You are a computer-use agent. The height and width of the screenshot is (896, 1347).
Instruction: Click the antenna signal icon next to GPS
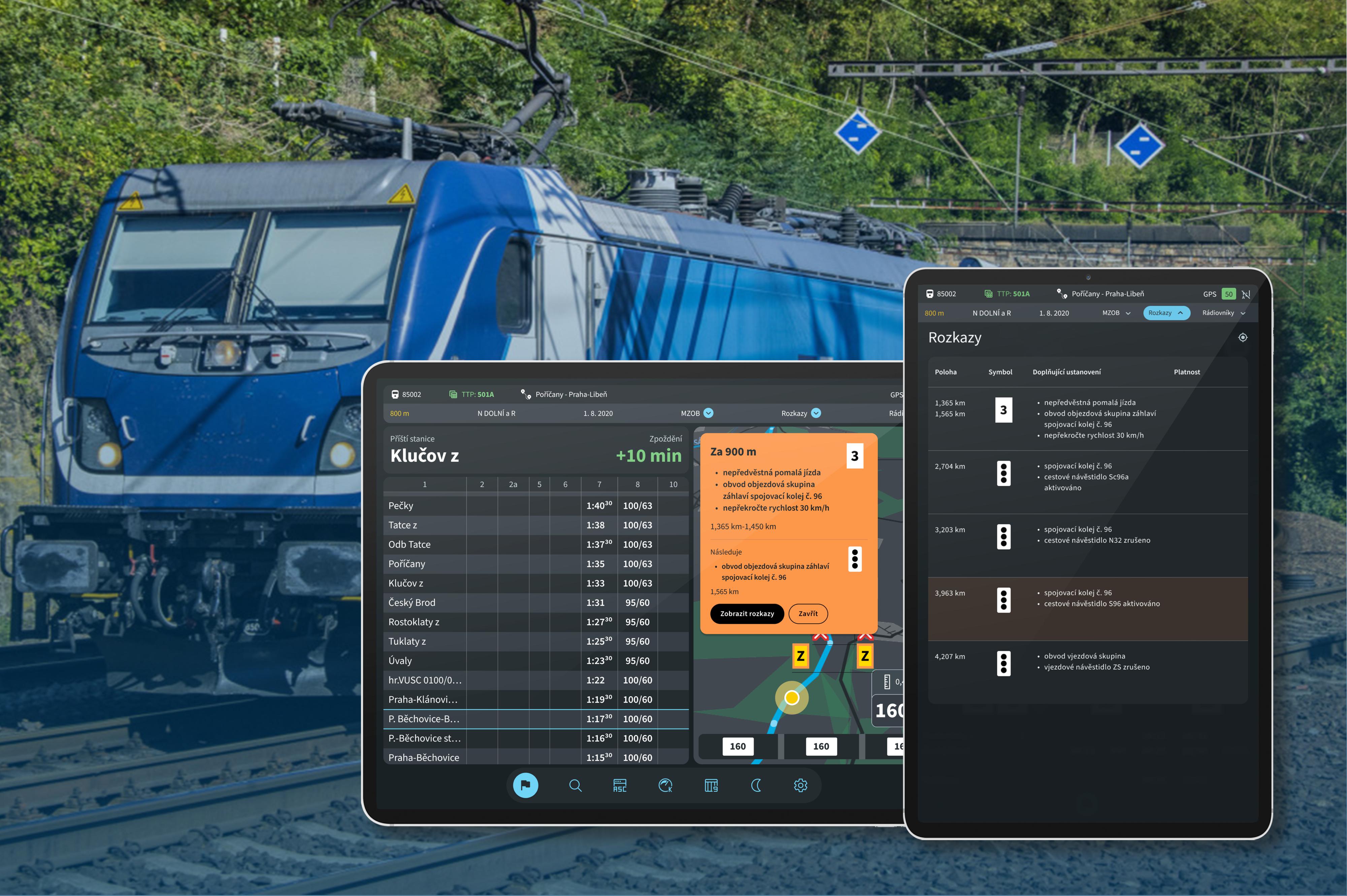(1246, 294)
